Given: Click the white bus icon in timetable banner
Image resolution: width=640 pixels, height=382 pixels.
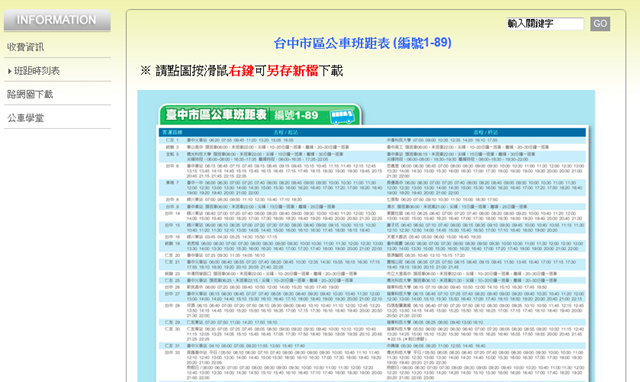Looking at the screenshot, I should click(342, 116).
